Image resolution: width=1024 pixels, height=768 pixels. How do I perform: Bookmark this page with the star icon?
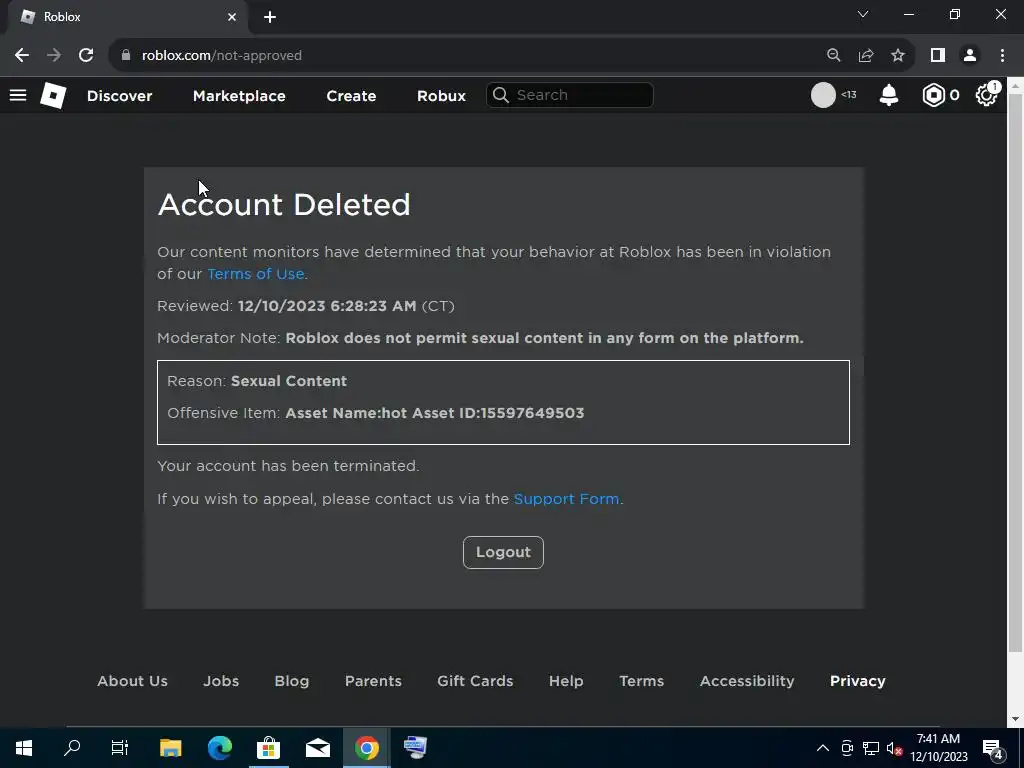pyautogui.click(x=898, y=56)
